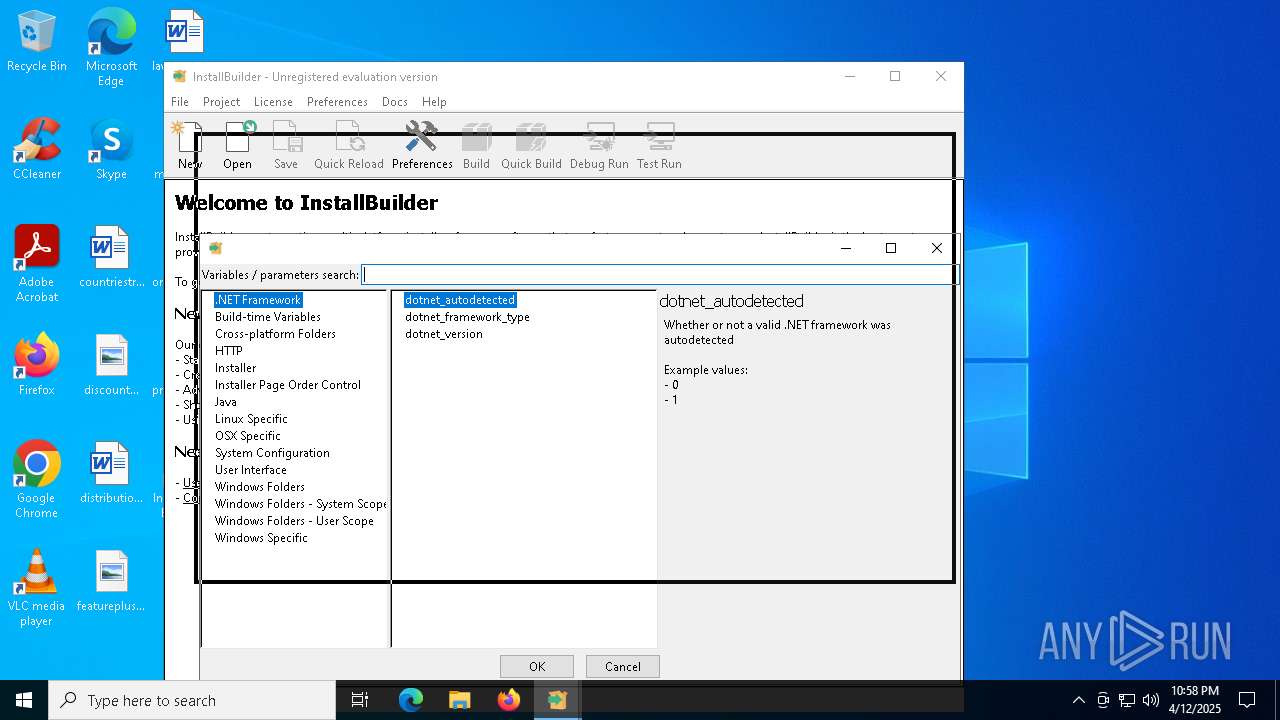Select the featureplus... image file icon
The width and height of the screenshot is (1280, 720).
[x=111, y=582]
